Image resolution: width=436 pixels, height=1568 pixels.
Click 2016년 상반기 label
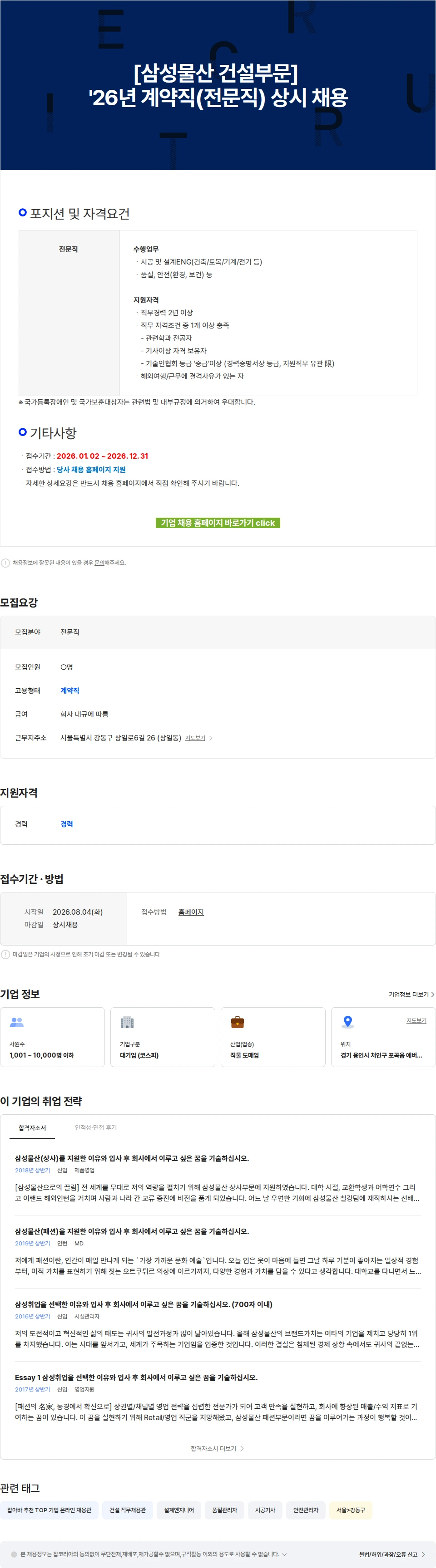[32, 1316]
